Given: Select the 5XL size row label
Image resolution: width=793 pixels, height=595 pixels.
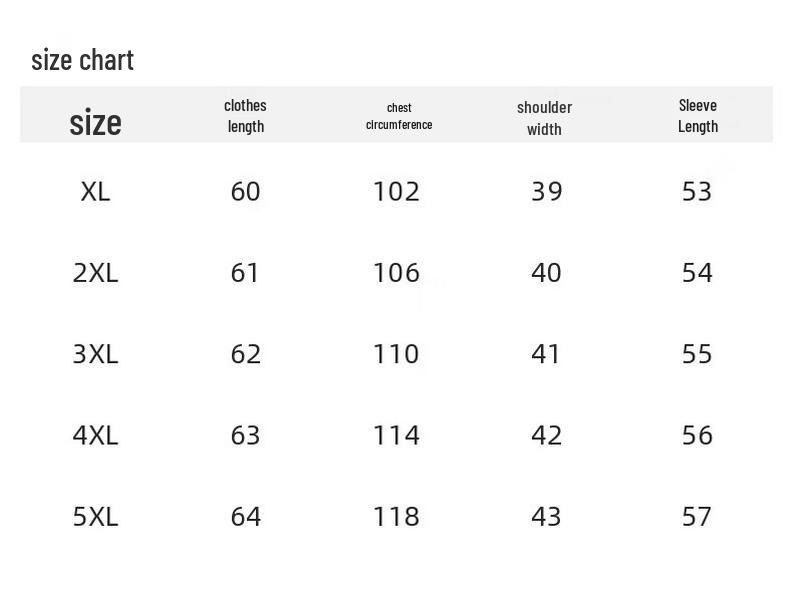Looking at the screenshot, I should point(95,516).
